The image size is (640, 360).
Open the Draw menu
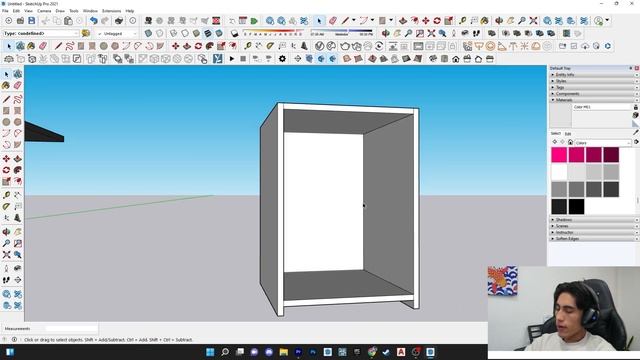[x=60, y=11]
